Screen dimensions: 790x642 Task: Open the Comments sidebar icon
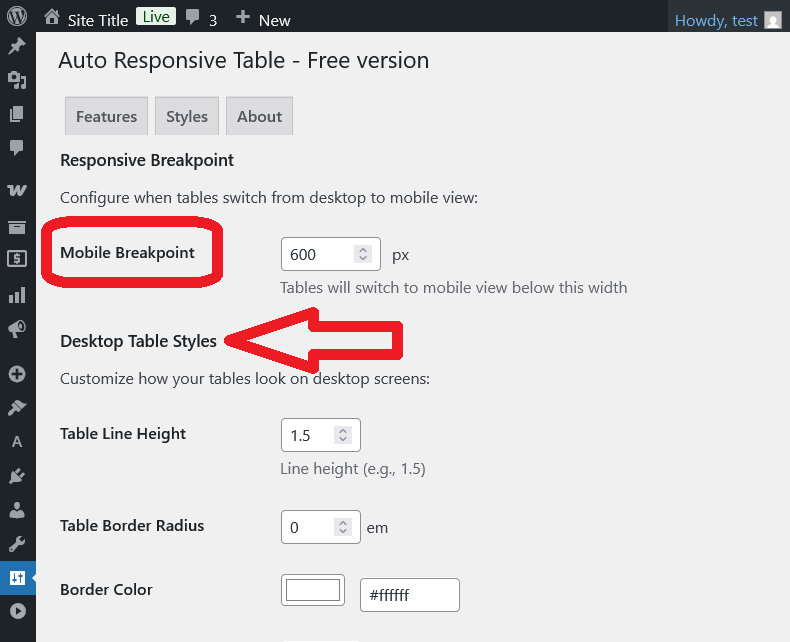(x=17, y=148)
